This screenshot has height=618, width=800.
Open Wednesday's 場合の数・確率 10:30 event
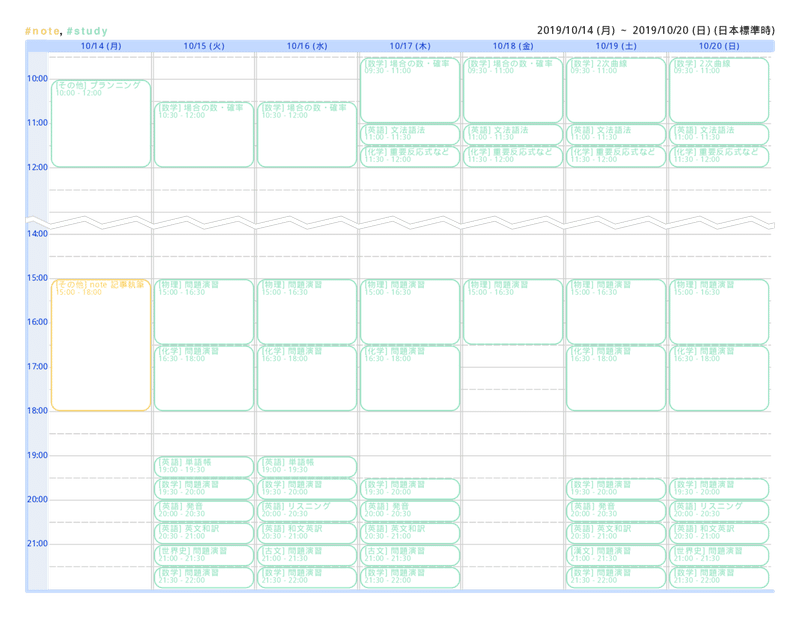tap(307, 135)
